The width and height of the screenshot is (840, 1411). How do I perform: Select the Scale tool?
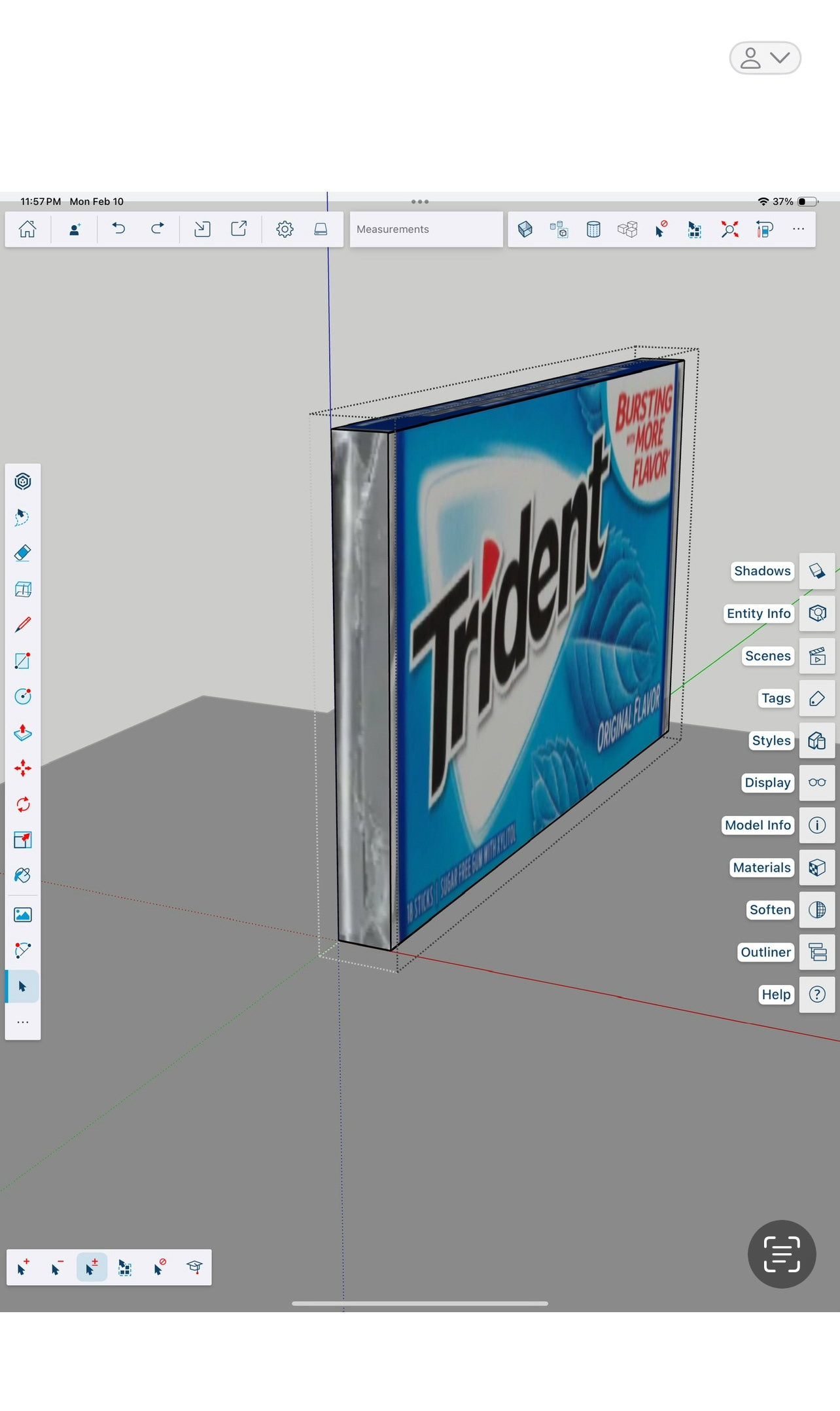tap(23, 840)
